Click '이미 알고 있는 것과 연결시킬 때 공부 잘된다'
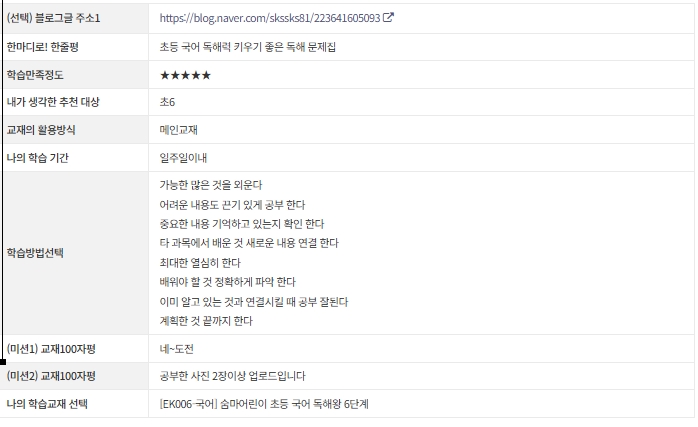 [x=254, y=302]
